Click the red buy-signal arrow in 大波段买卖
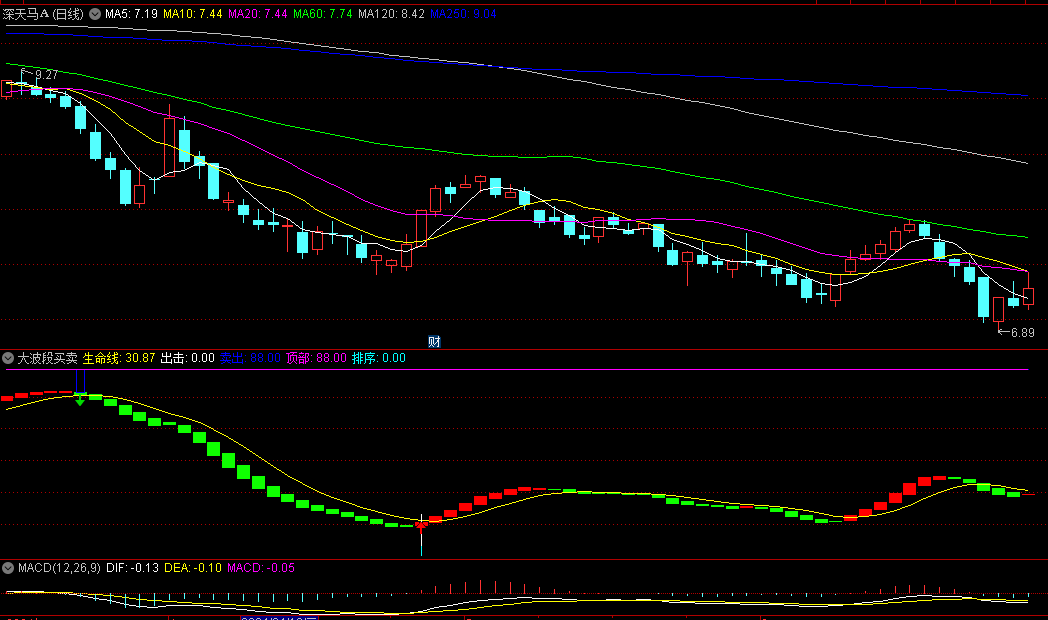This screenshot has height=620, width=1048. [421, 526]
